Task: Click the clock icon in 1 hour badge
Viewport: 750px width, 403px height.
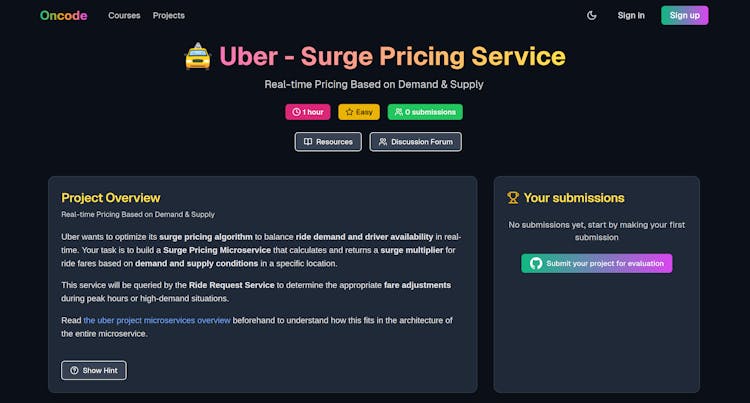Action: 297,112
